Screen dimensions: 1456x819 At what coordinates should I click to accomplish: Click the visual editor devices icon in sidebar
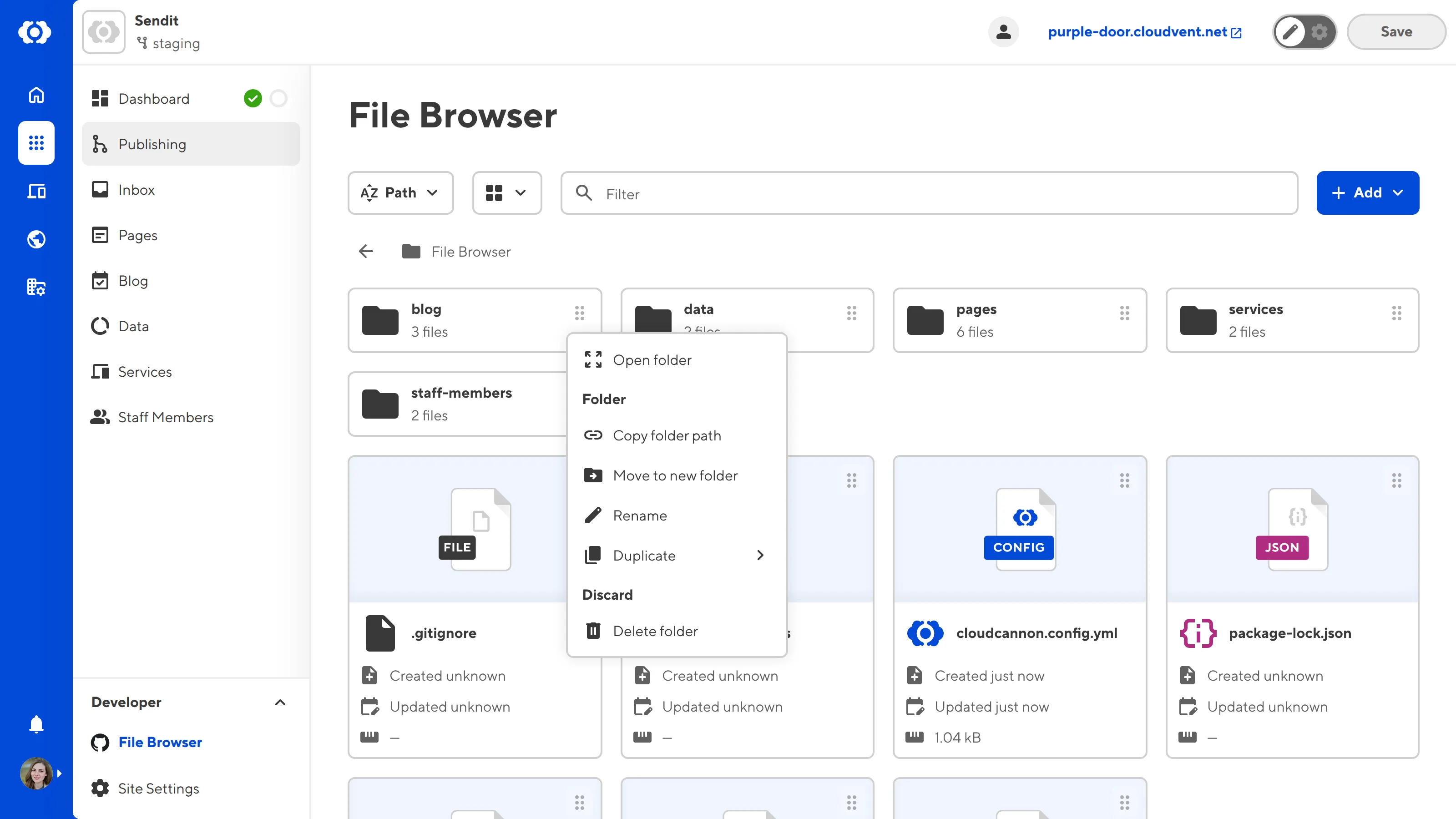(x=35, y=191)
